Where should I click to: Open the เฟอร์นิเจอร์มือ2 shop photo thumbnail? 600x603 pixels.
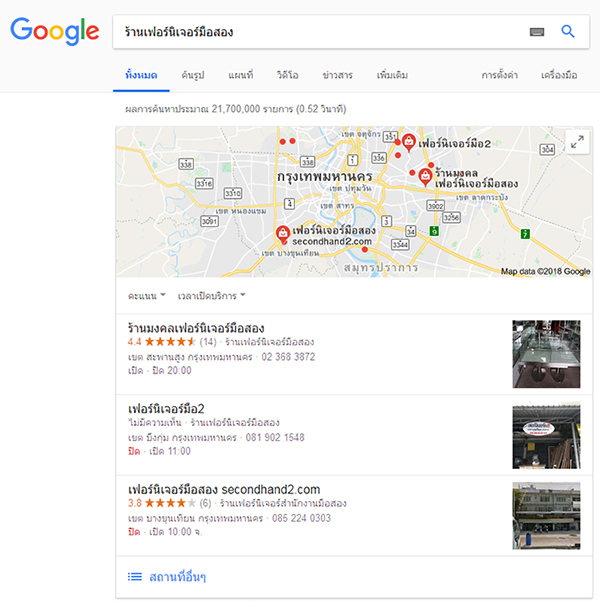[546, 435]
